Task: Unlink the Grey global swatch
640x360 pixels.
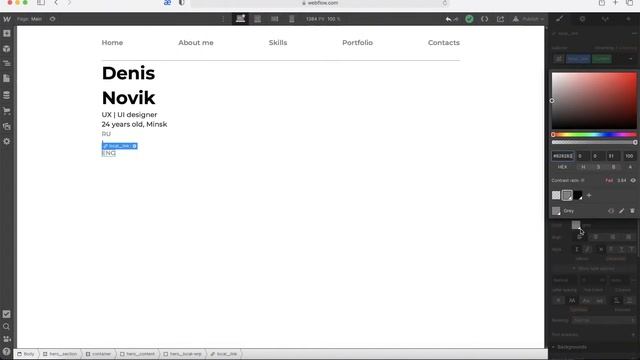Action: click(x=611, y=211)
